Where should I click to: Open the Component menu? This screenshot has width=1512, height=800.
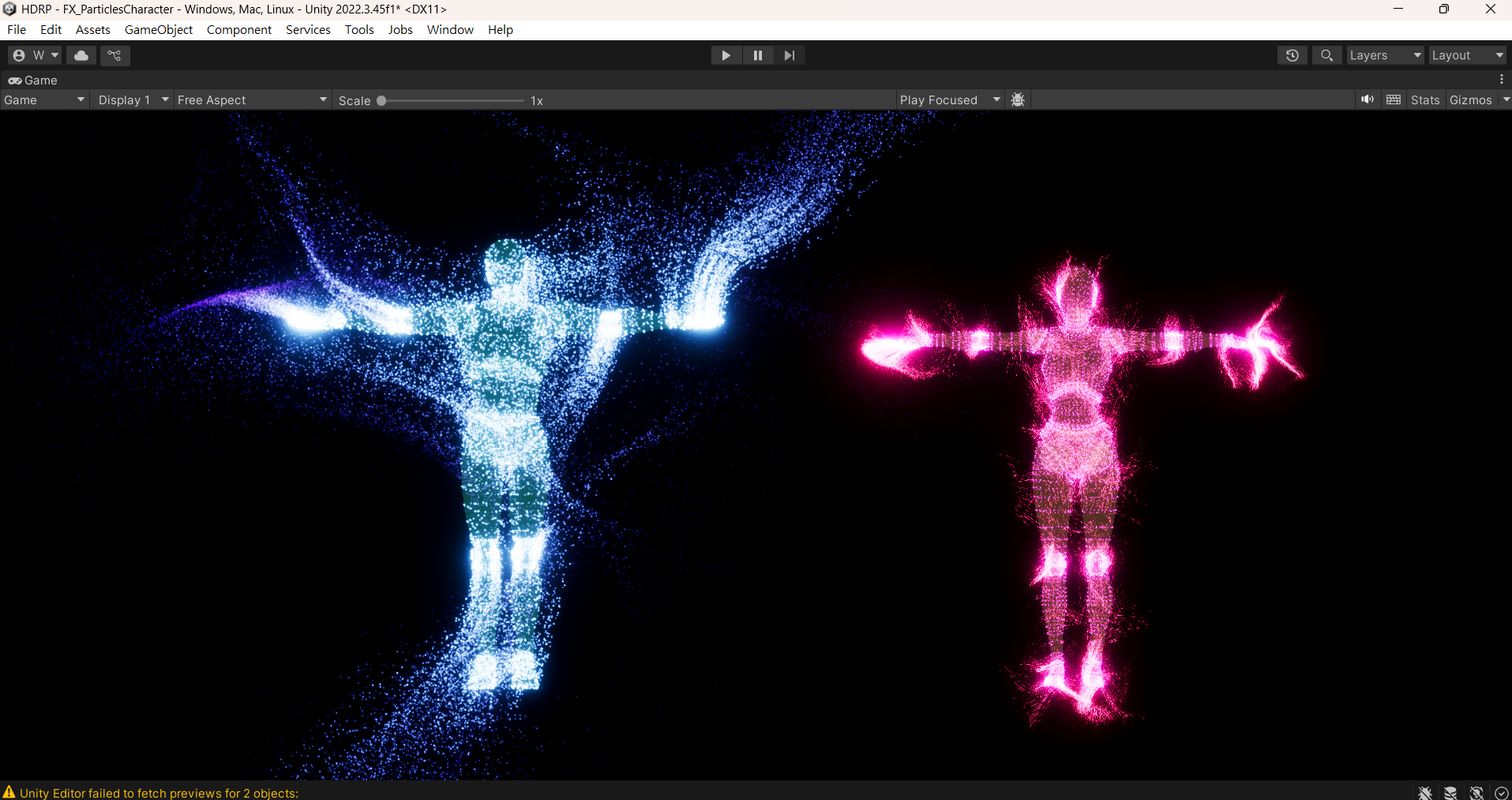(x=239, y=29)
